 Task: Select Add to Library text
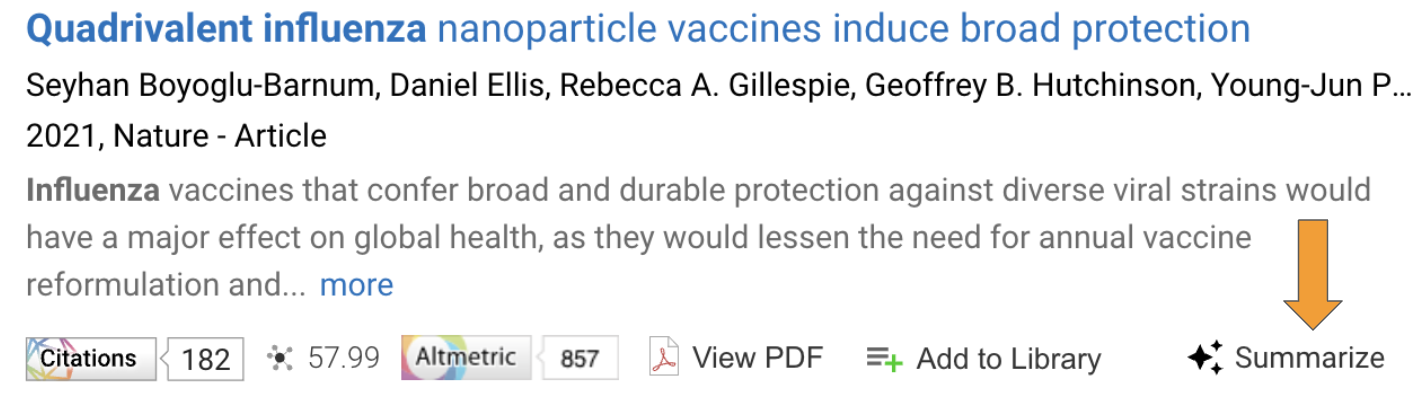click(x=1008, y=359)
